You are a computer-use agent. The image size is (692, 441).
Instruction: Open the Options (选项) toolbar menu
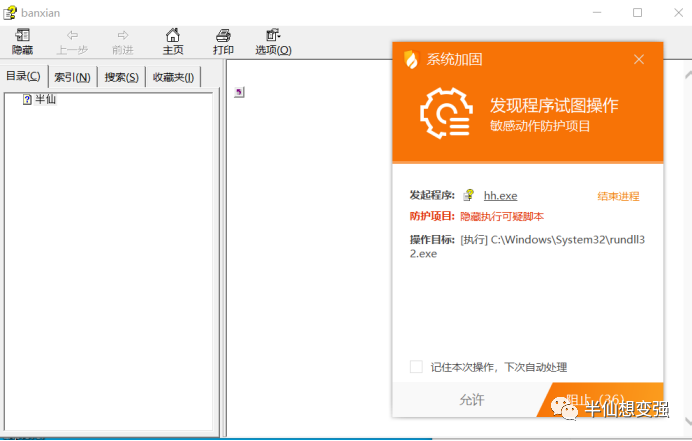(x=273, y=42)
